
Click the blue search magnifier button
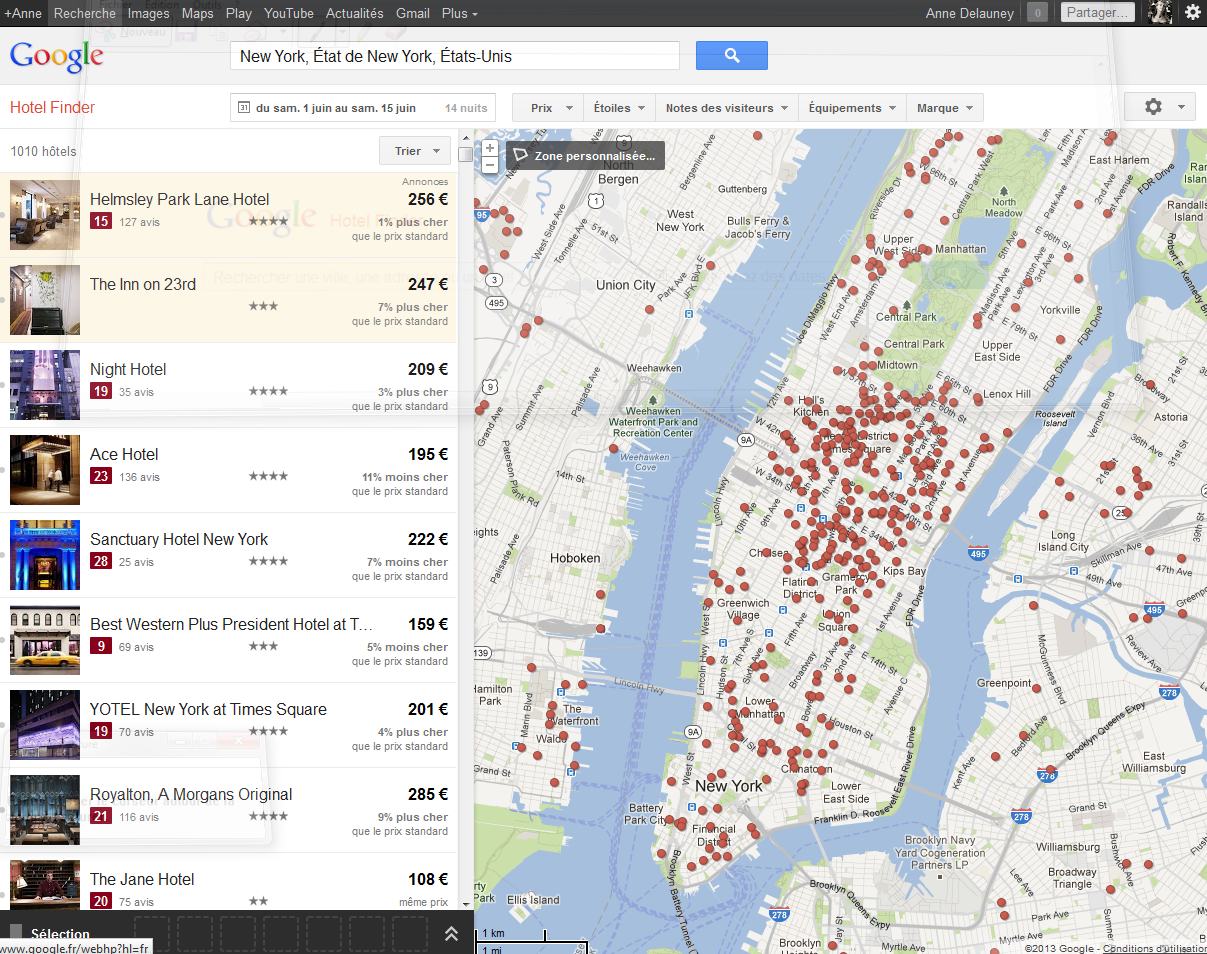[732, 56]
